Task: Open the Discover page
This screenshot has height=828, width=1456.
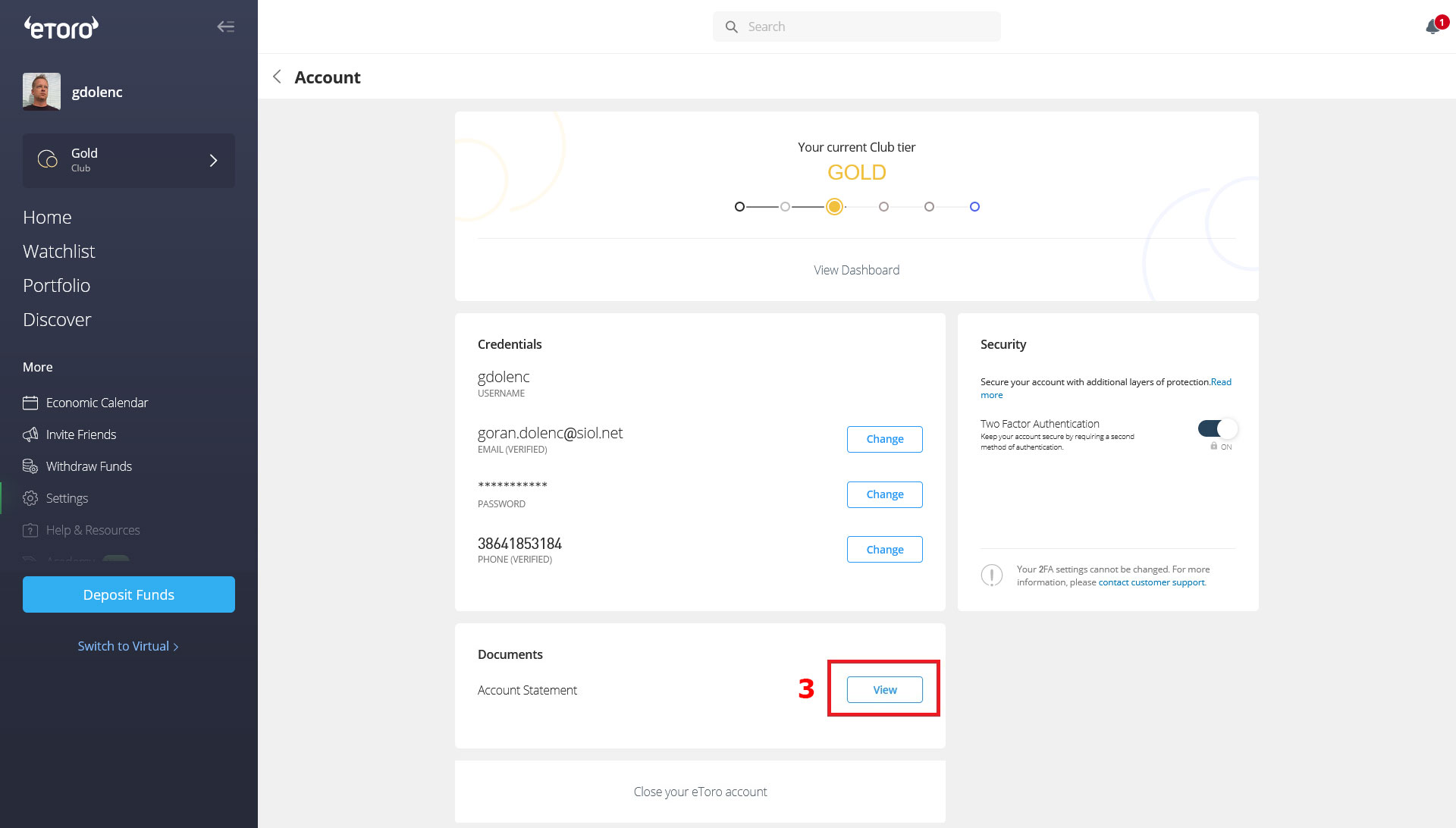Action: [57, 320]
